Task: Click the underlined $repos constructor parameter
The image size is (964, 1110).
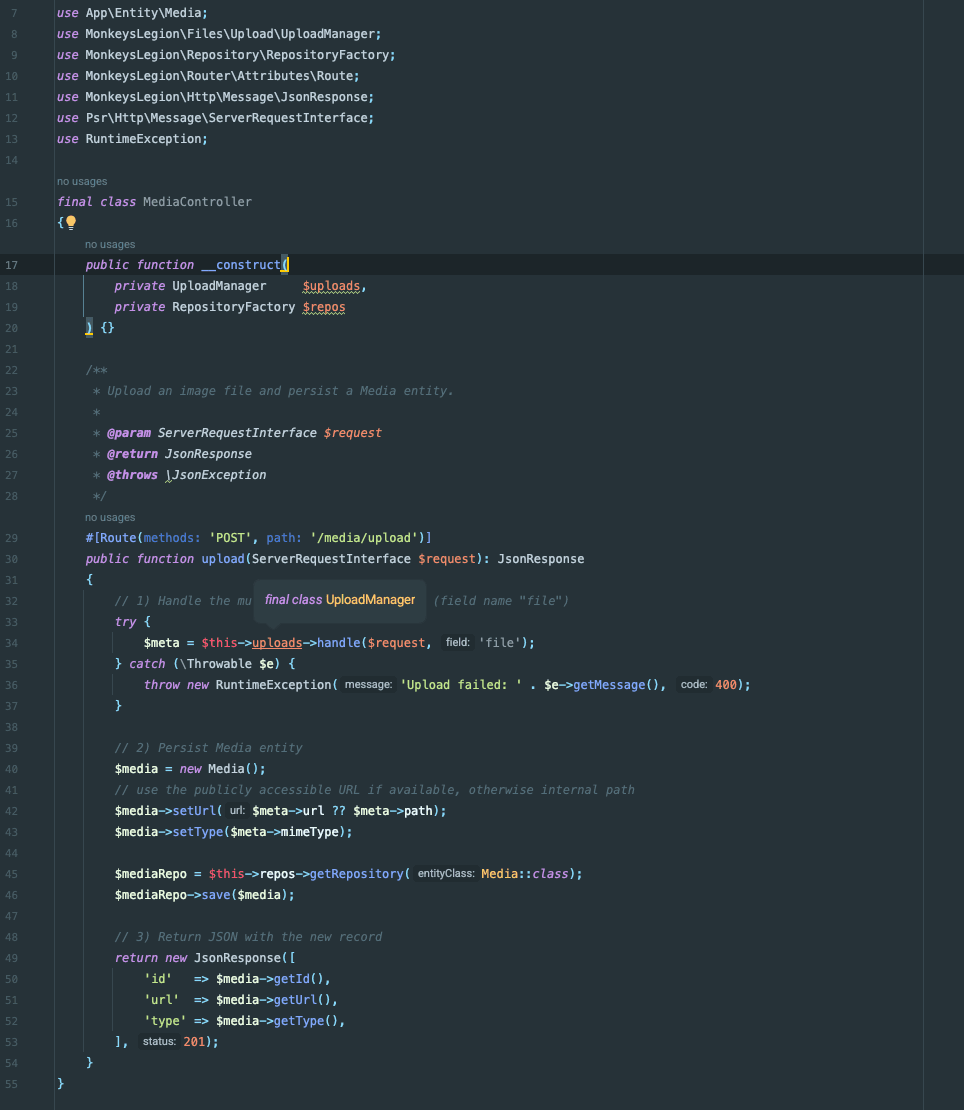Action: (x=323, y=307)
